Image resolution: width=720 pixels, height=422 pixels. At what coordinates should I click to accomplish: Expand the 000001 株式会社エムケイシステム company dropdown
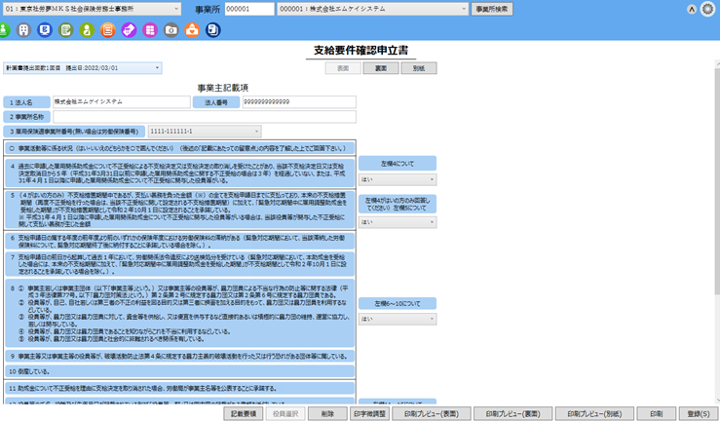pyautogui.click(x=373, y=9)
